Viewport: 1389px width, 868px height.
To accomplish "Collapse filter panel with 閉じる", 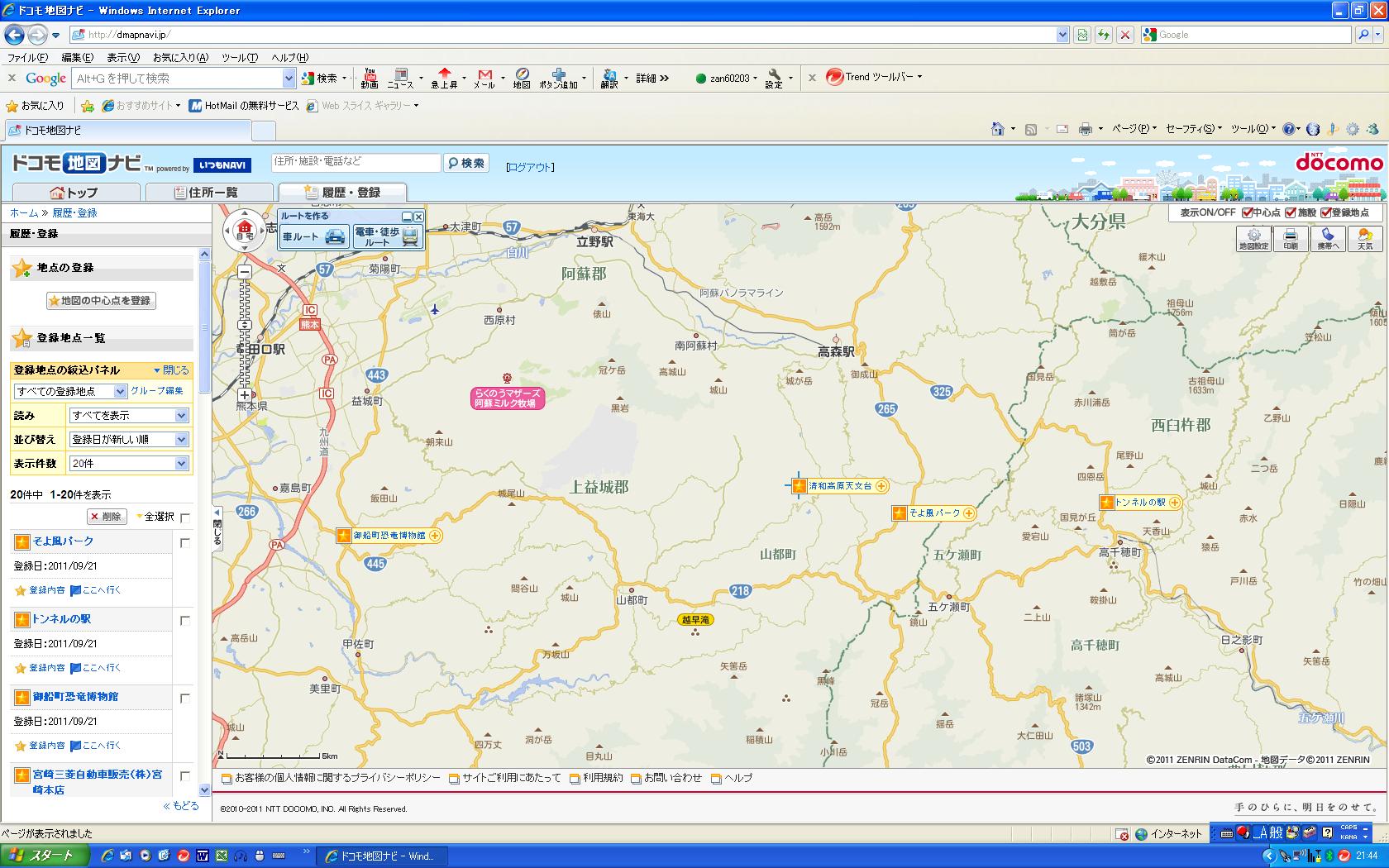I will coord(171,370).
